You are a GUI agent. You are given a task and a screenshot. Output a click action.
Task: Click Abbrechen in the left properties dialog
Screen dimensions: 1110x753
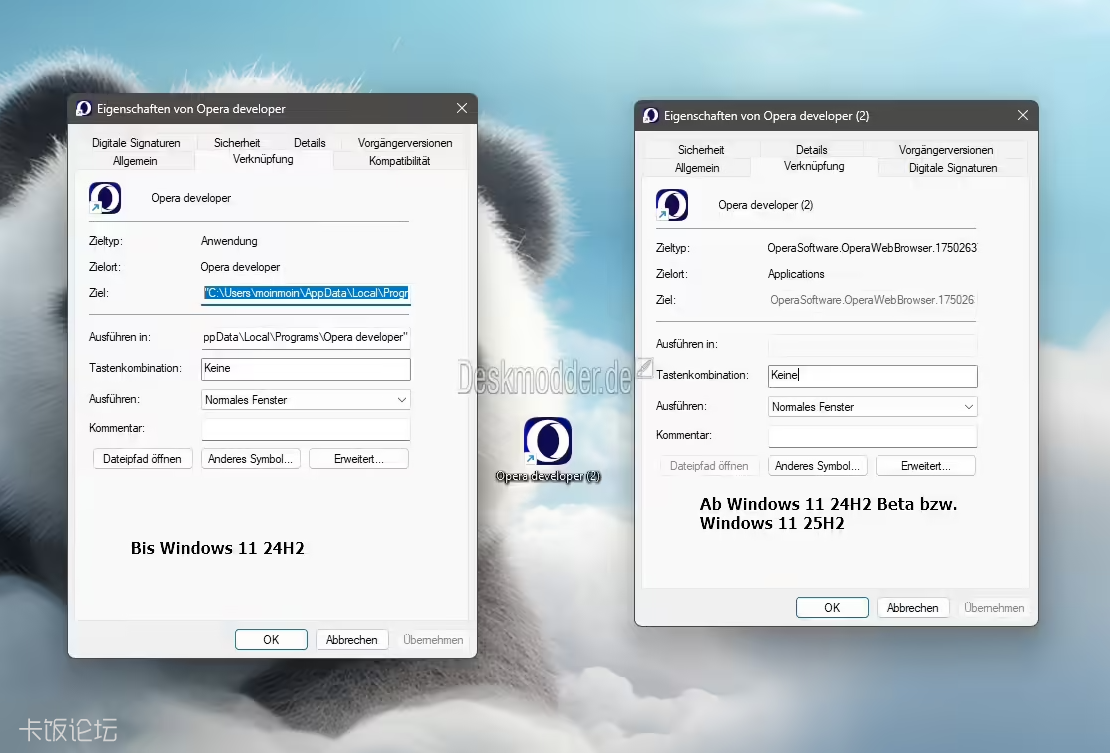tap(352, 639)
